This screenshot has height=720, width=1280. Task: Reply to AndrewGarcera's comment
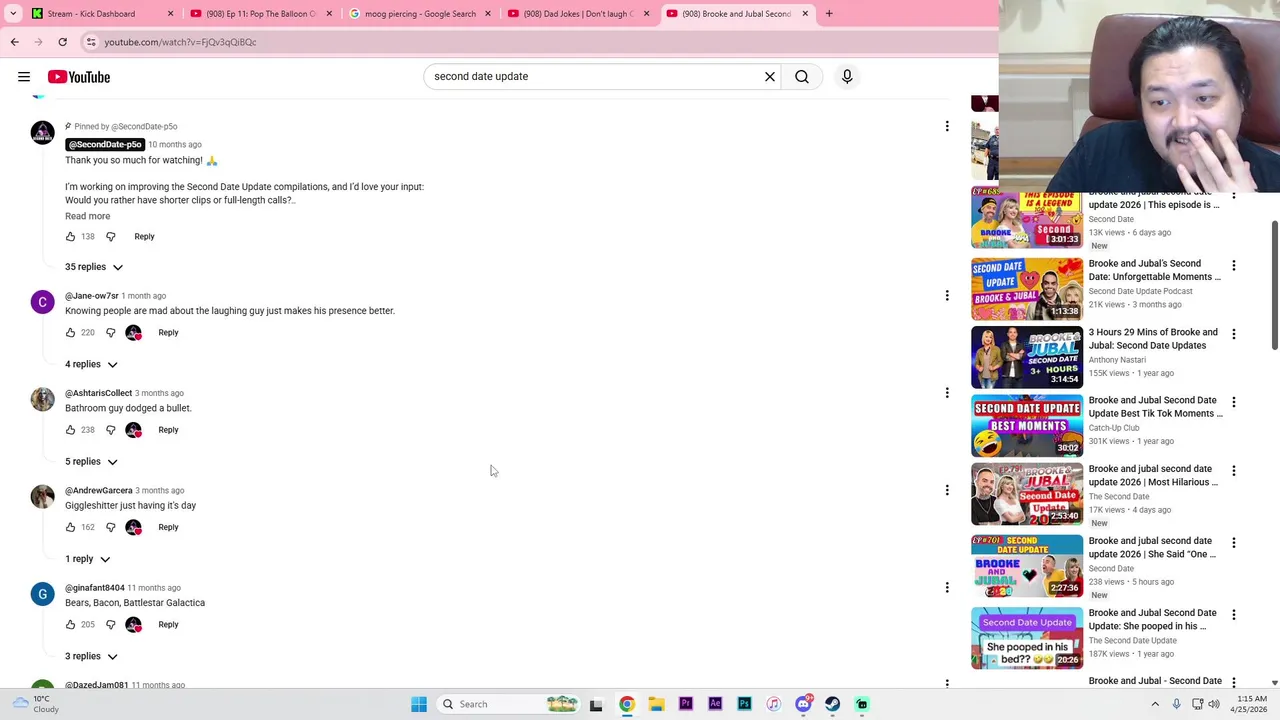point(168,527)
